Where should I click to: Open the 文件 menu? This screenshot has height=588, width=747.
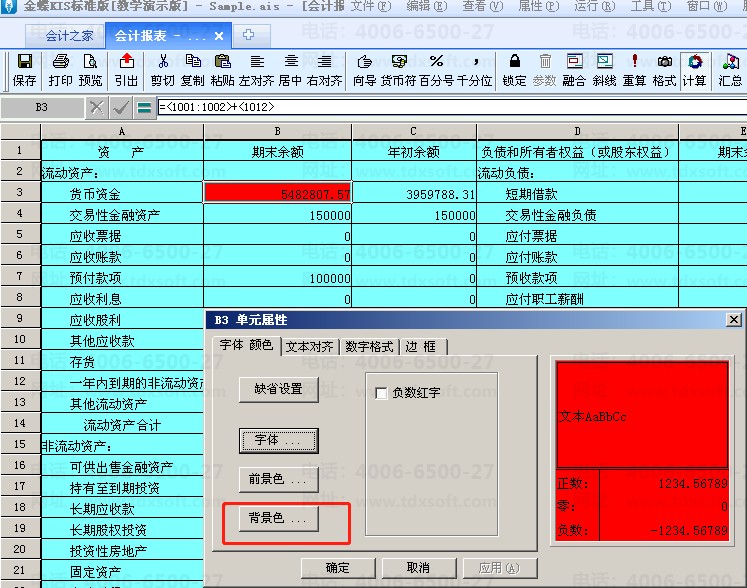click(x=368, y=6)
